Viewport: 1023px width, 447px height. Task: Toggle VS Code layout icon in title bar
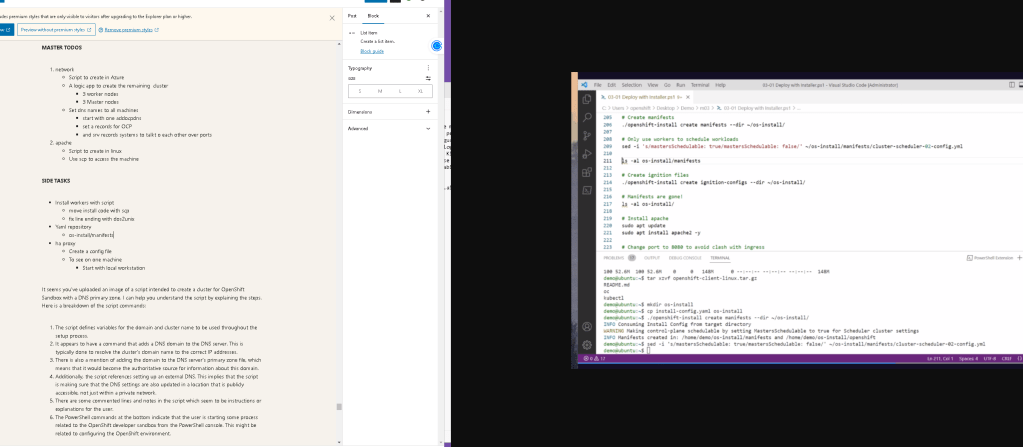[x=1012, y=85]
